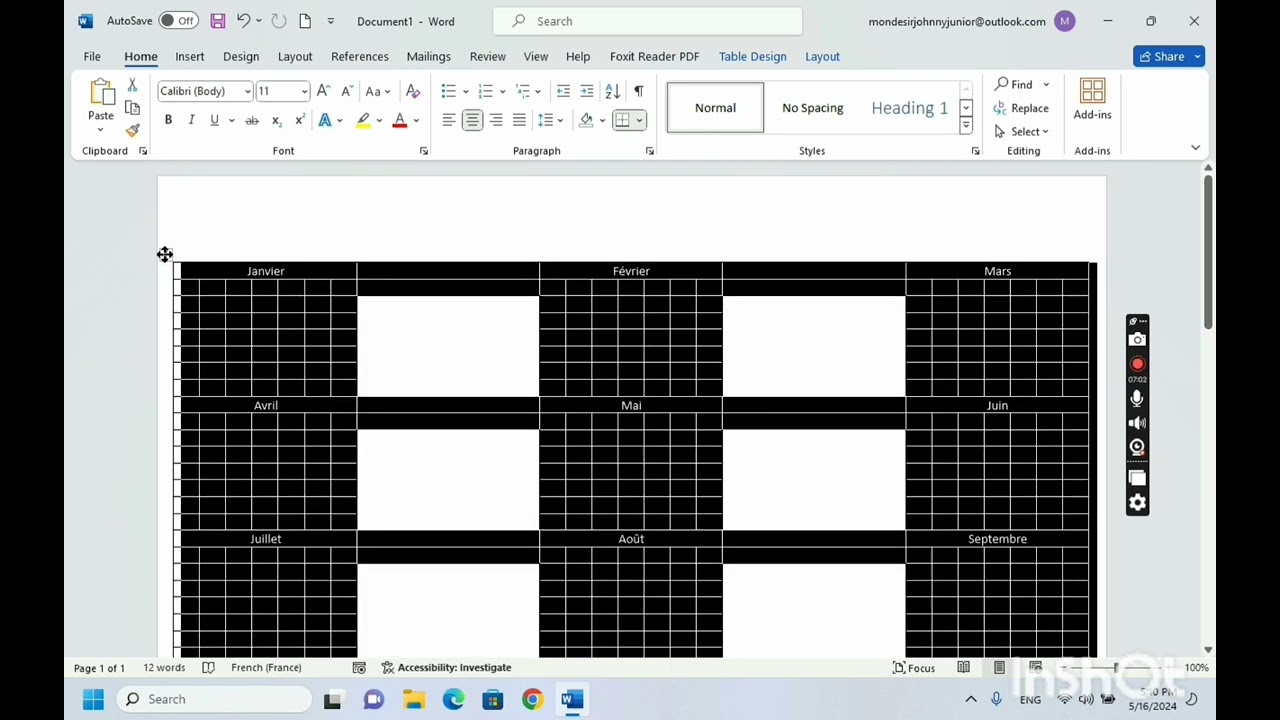Cut selection with scissors icon

(x=132, y=86)
